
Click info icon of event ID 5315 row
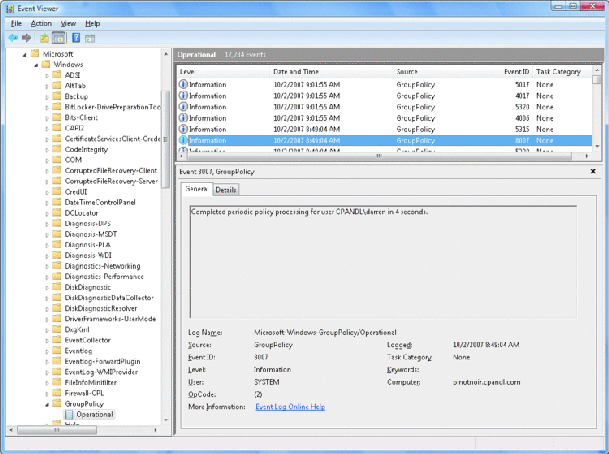(183, 129)
